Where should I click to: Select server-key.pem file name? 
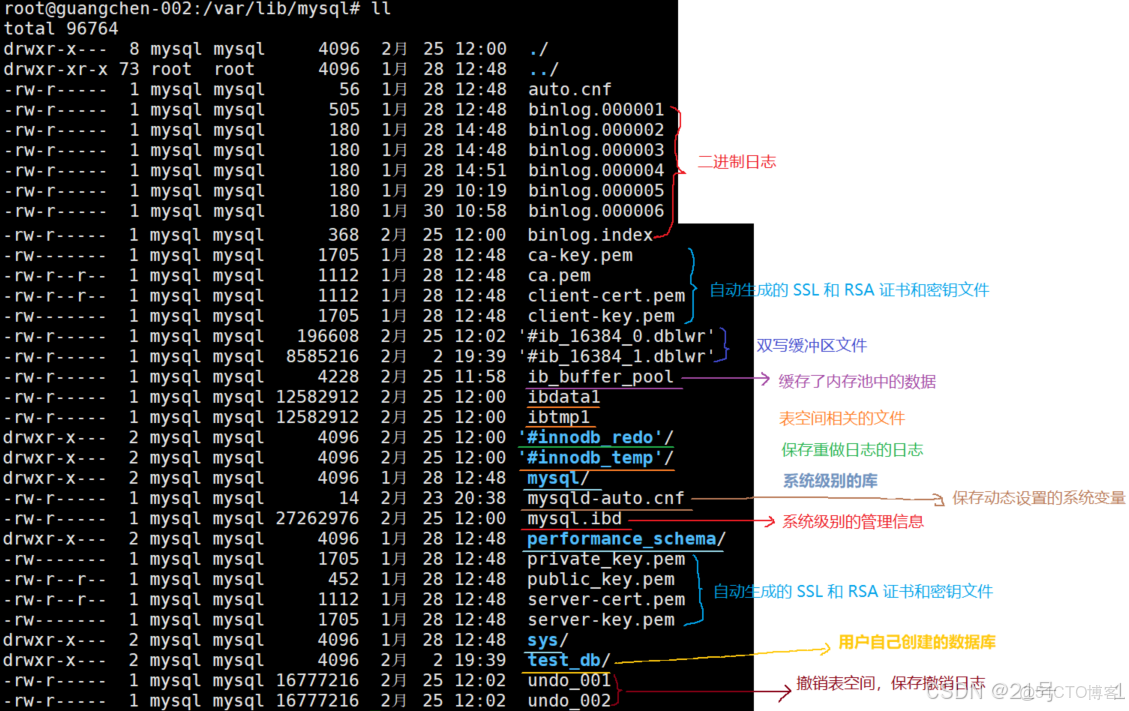click(x=601, y=619)
